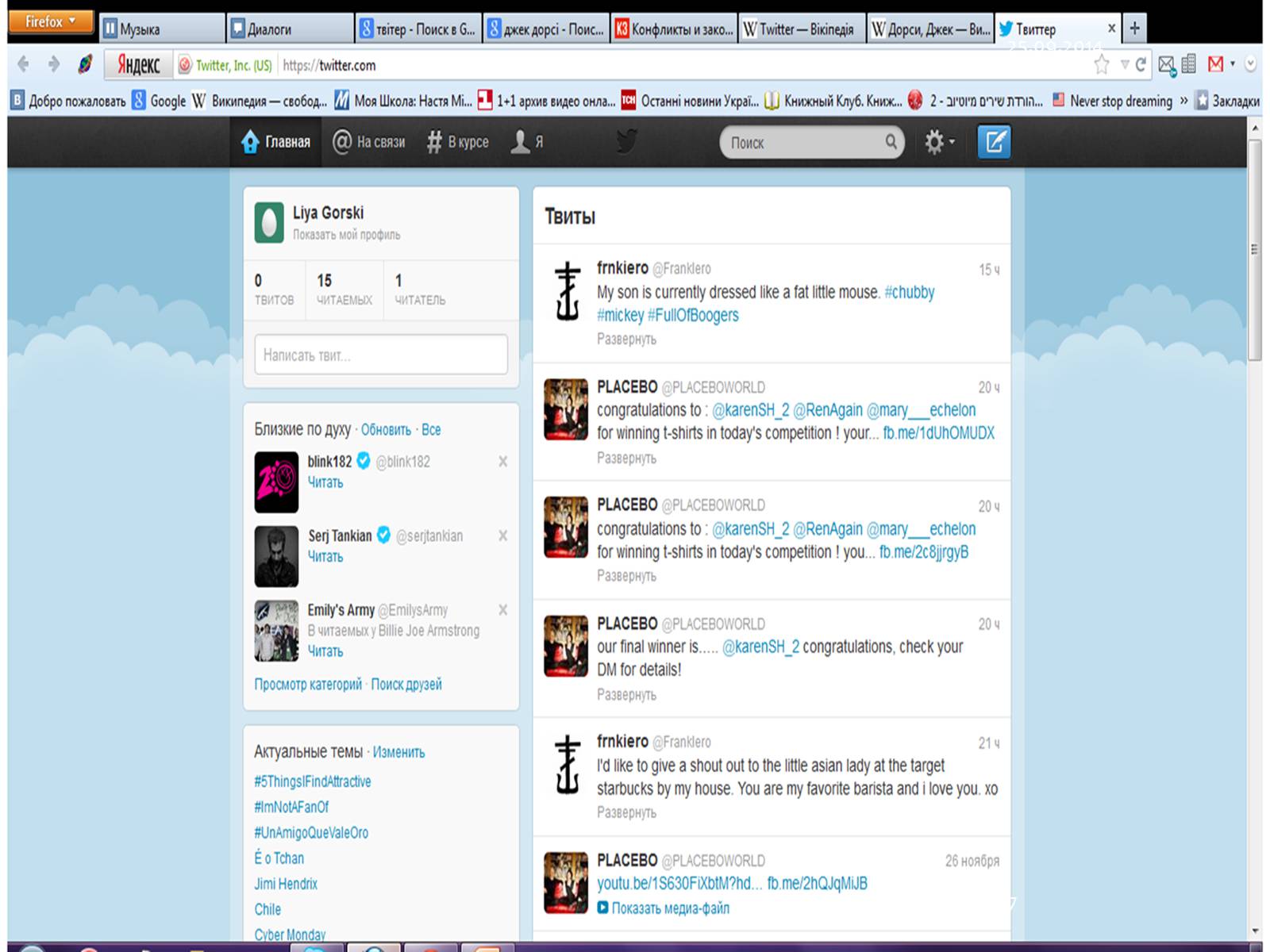This screenshot has height=952, width=1270.
Task: Click blink182 avatar image
Action: tap(276, 482)
